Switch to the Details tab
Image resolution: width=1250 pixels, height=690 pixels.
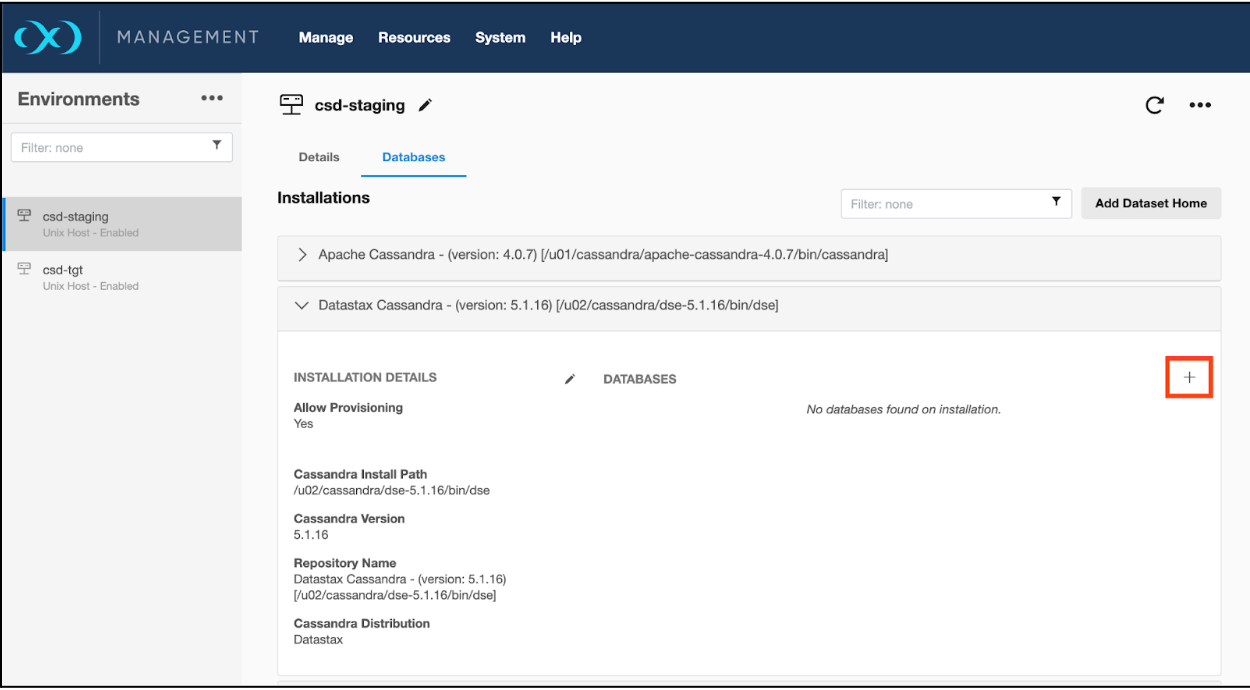[319, 157]
